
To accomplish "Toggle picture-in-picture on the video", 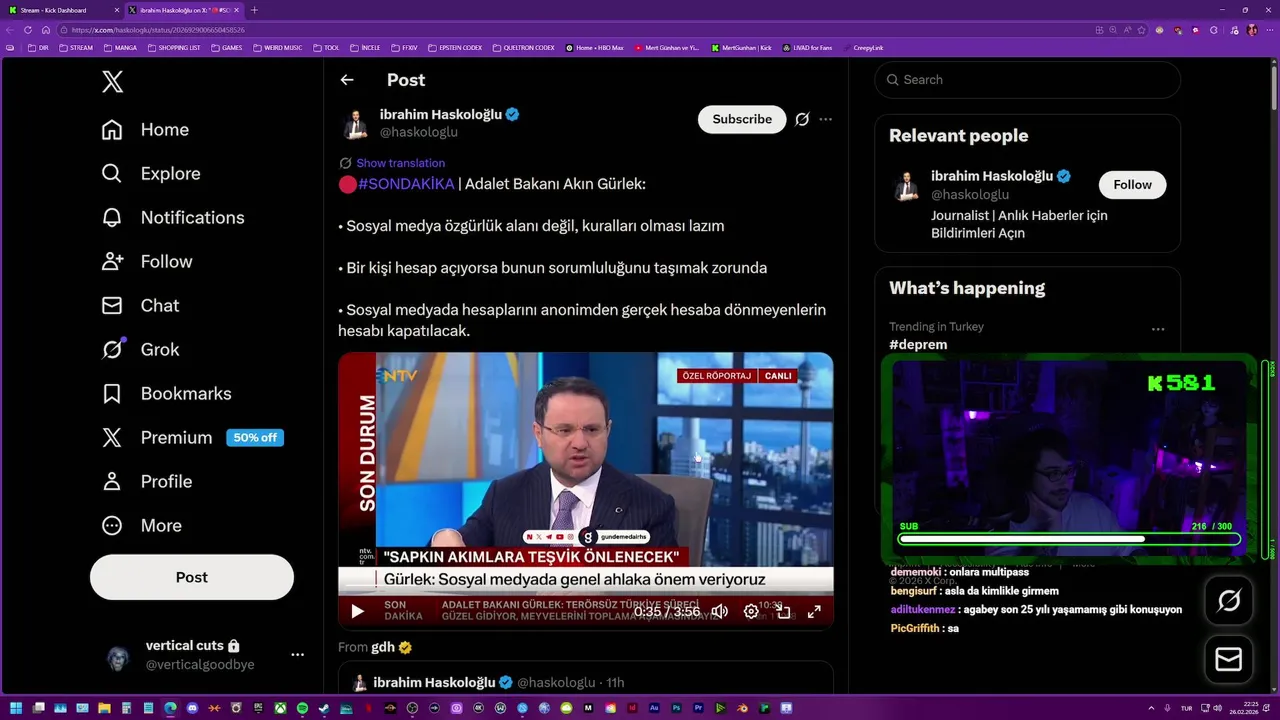I will [x=783, y=611].
